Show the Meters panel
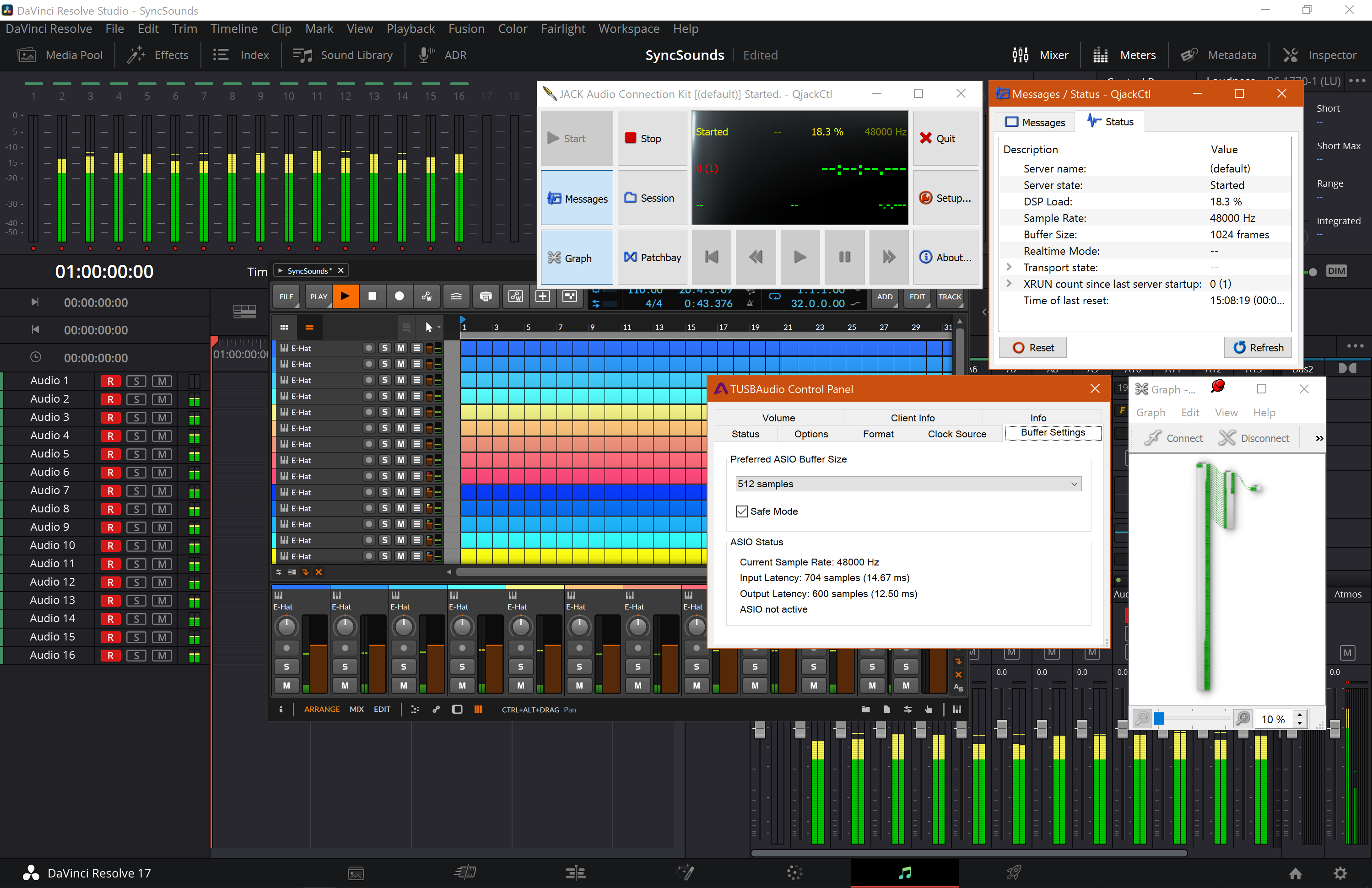This screenshot has width=1372, height=888. (1125, 55)
